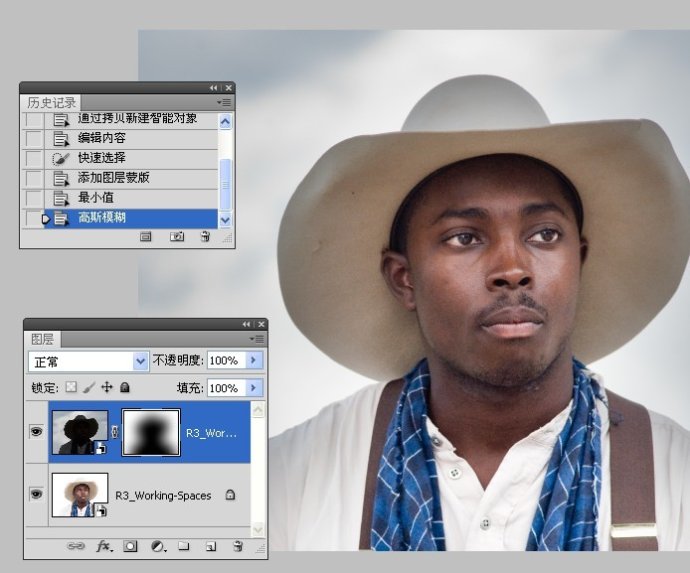The height and width of the screenshot is (573, 690).
Task: Open the opacity 不透明度 slider arrow
Action: click(x=253, y=360)
